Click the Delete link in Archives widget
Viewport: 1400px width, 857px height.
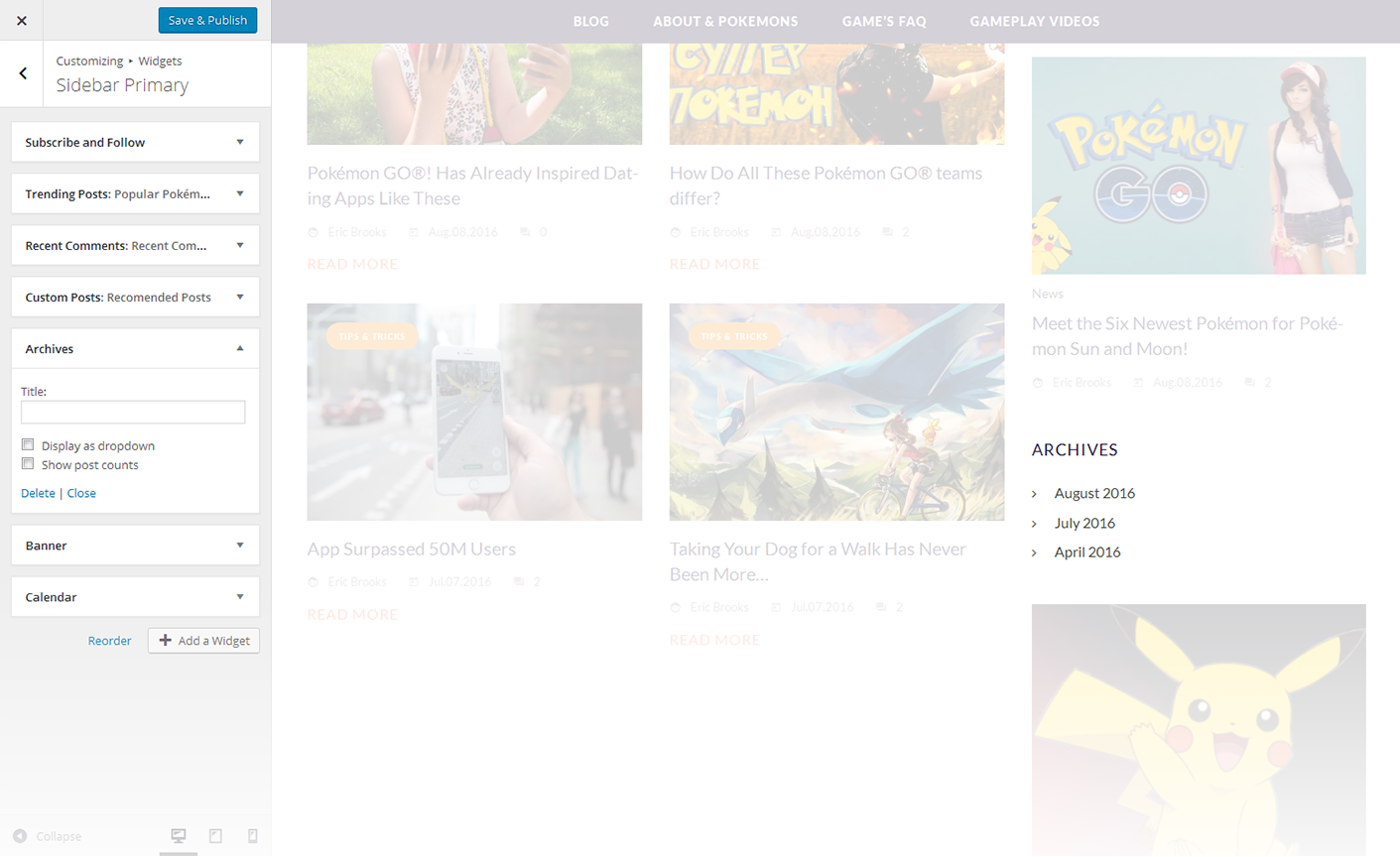[x=38, y=493]
